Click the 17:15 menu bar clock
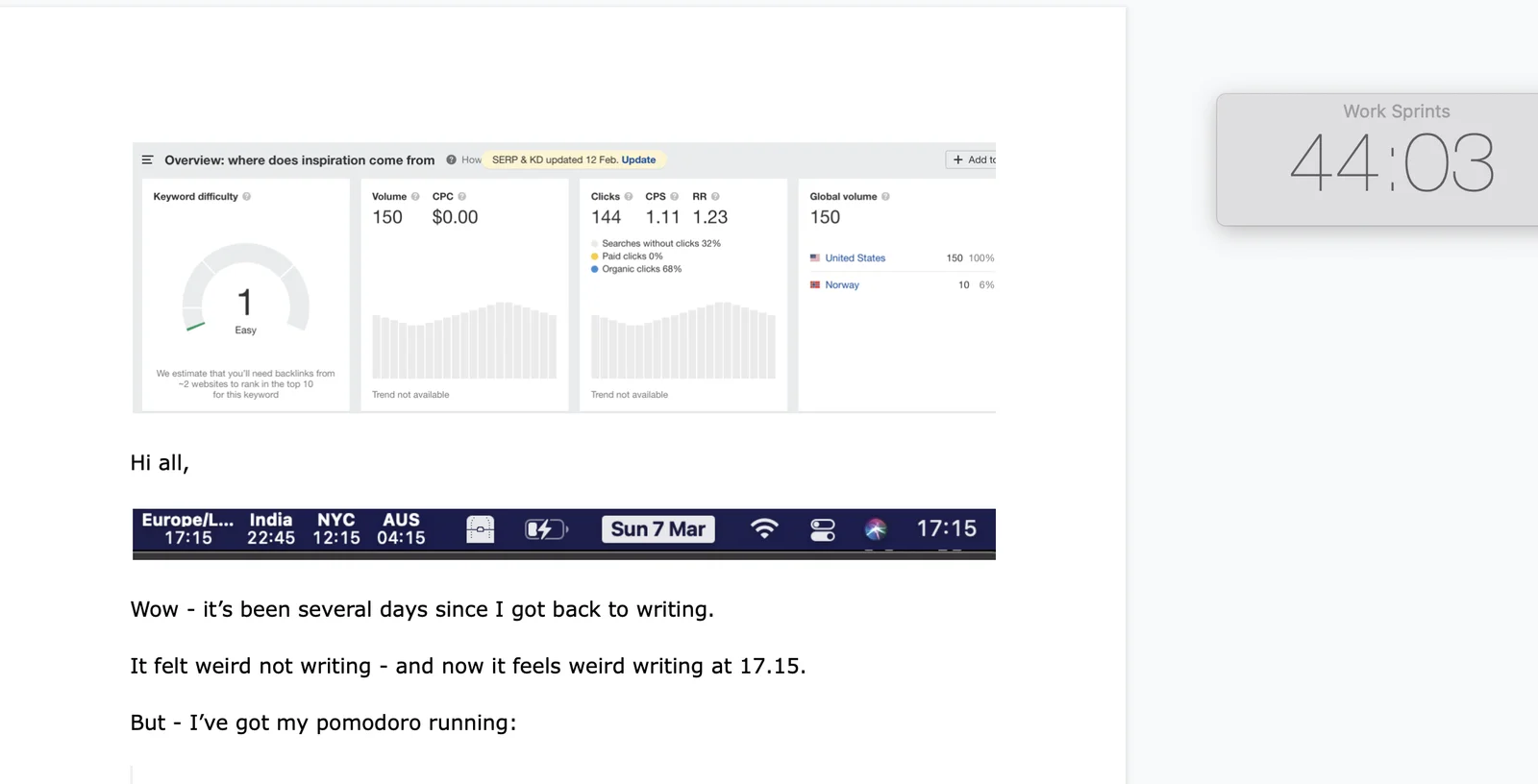The width and height of the screenshot is (1538, 784). (946, 528)
